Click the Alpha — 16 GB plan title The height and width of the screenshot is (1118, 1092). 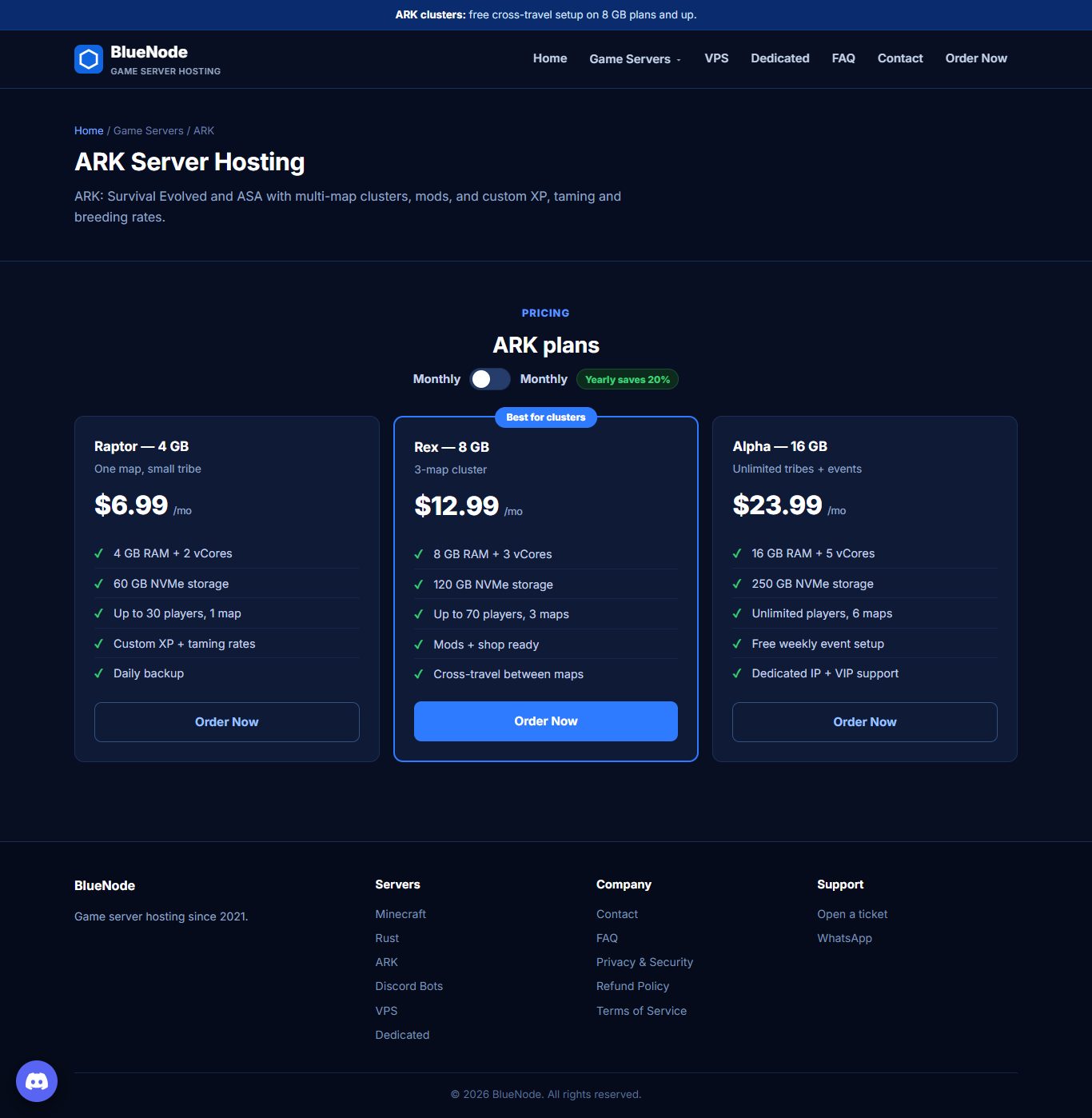[779, 446]
